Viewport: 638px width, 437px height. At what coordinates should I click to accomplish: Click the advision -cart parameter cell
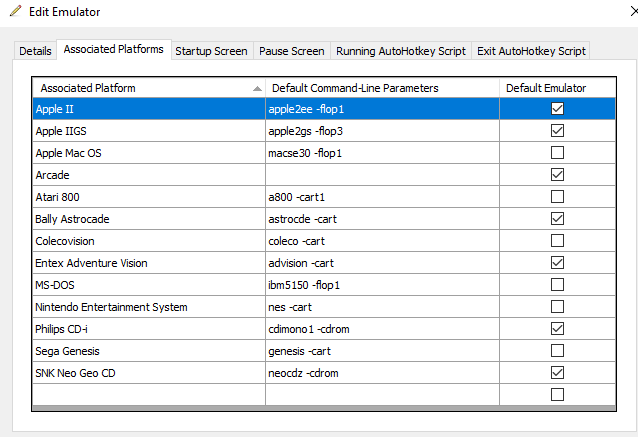[382, 262]
